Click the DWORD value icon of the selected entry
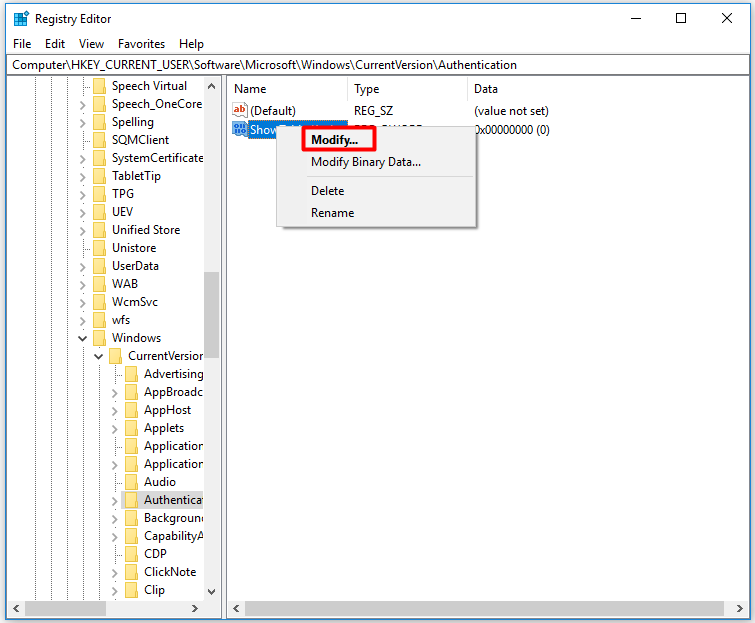 [x=240, y=129]
